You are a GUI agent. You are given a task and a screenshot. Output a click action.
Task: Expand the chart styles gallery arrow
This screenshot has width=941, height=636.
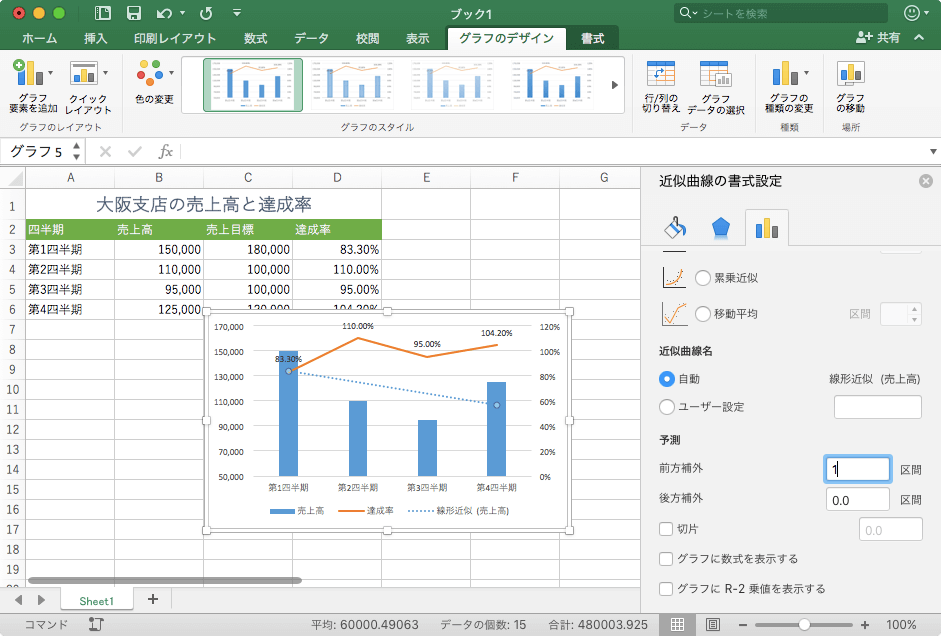pyautogui.click(x=615, y=85)
